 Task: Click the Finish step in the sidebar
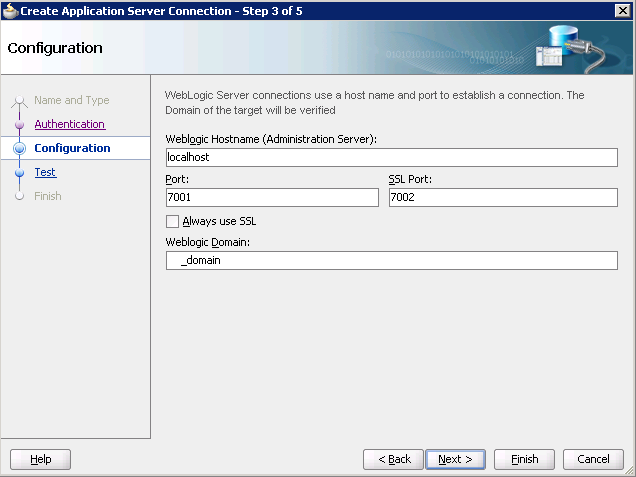48,196
